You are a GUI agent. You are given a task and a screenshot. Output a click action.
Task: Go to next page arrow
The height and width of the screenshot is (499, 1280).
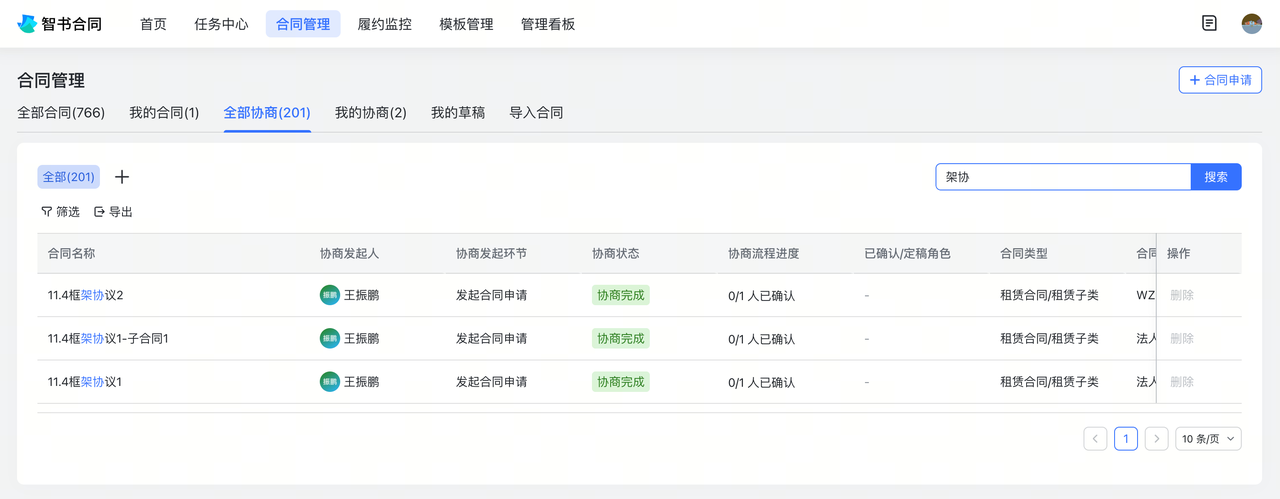point(1156,438)
